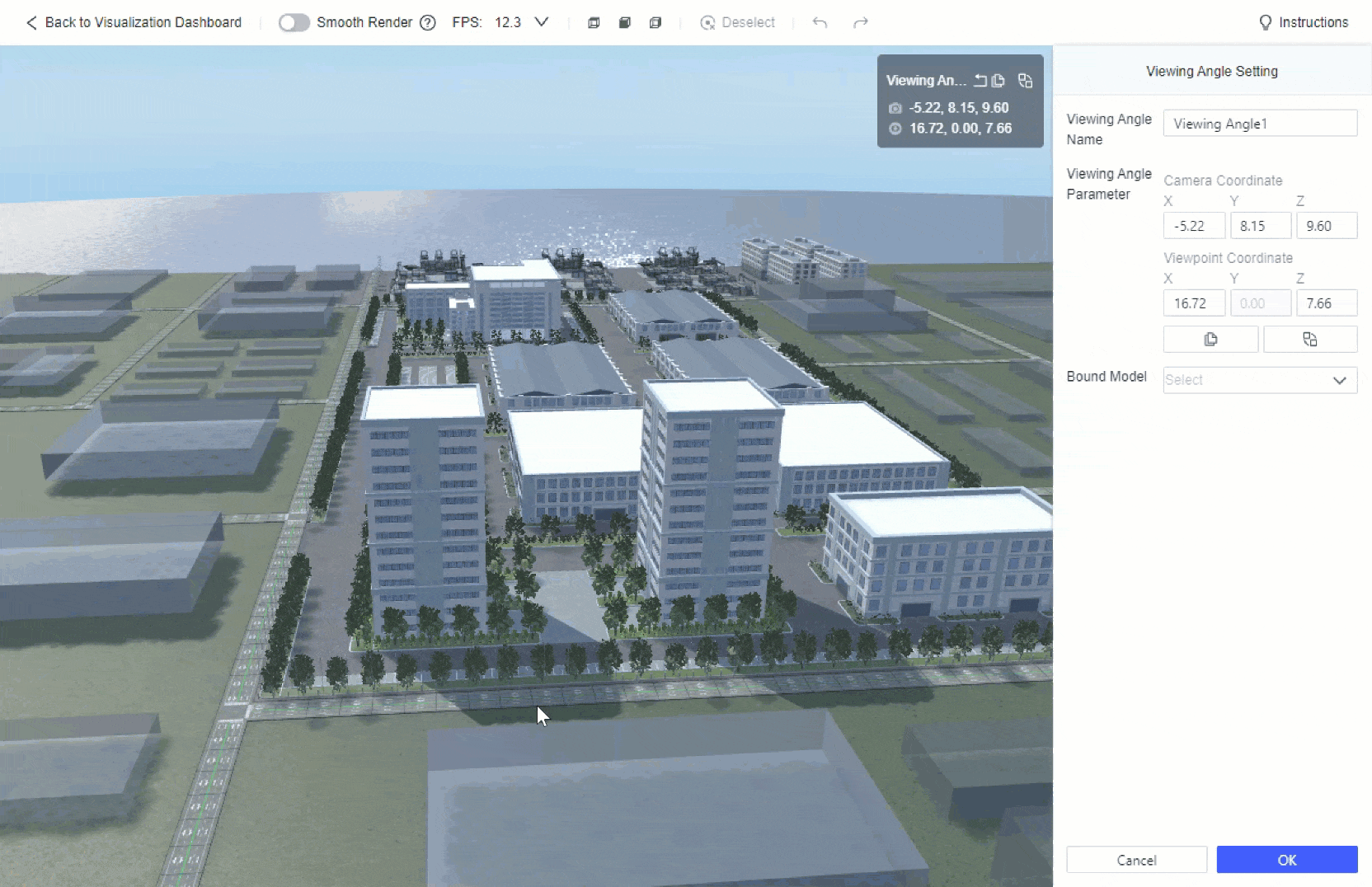Screen dimensions: 1372x887
Task: Focus the Camera Coordinate X field
Action: (1194, 226)
